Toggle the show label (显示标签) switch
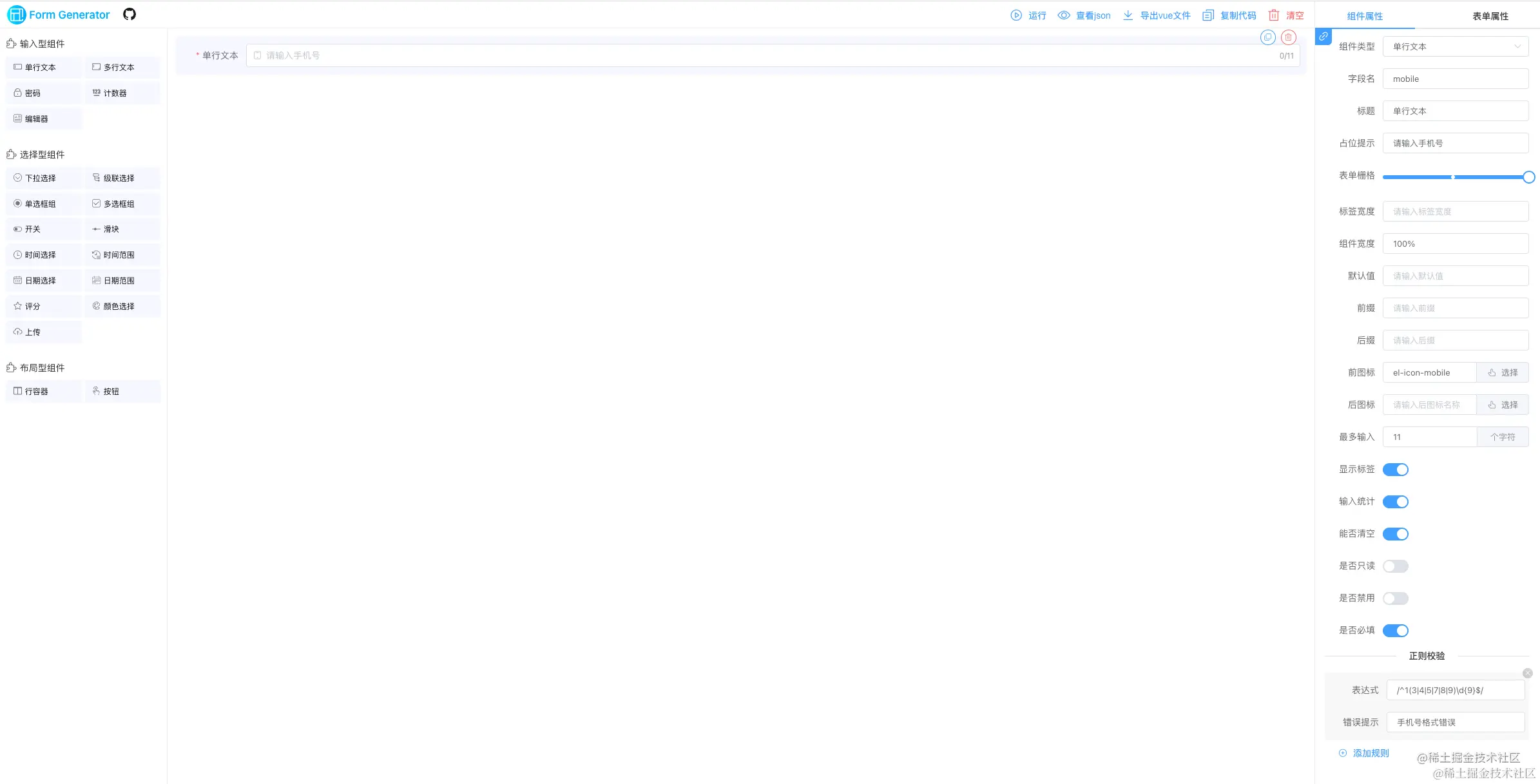Image resolution: width=1540 pixels, height=784 pixels. coord(1395,470)
